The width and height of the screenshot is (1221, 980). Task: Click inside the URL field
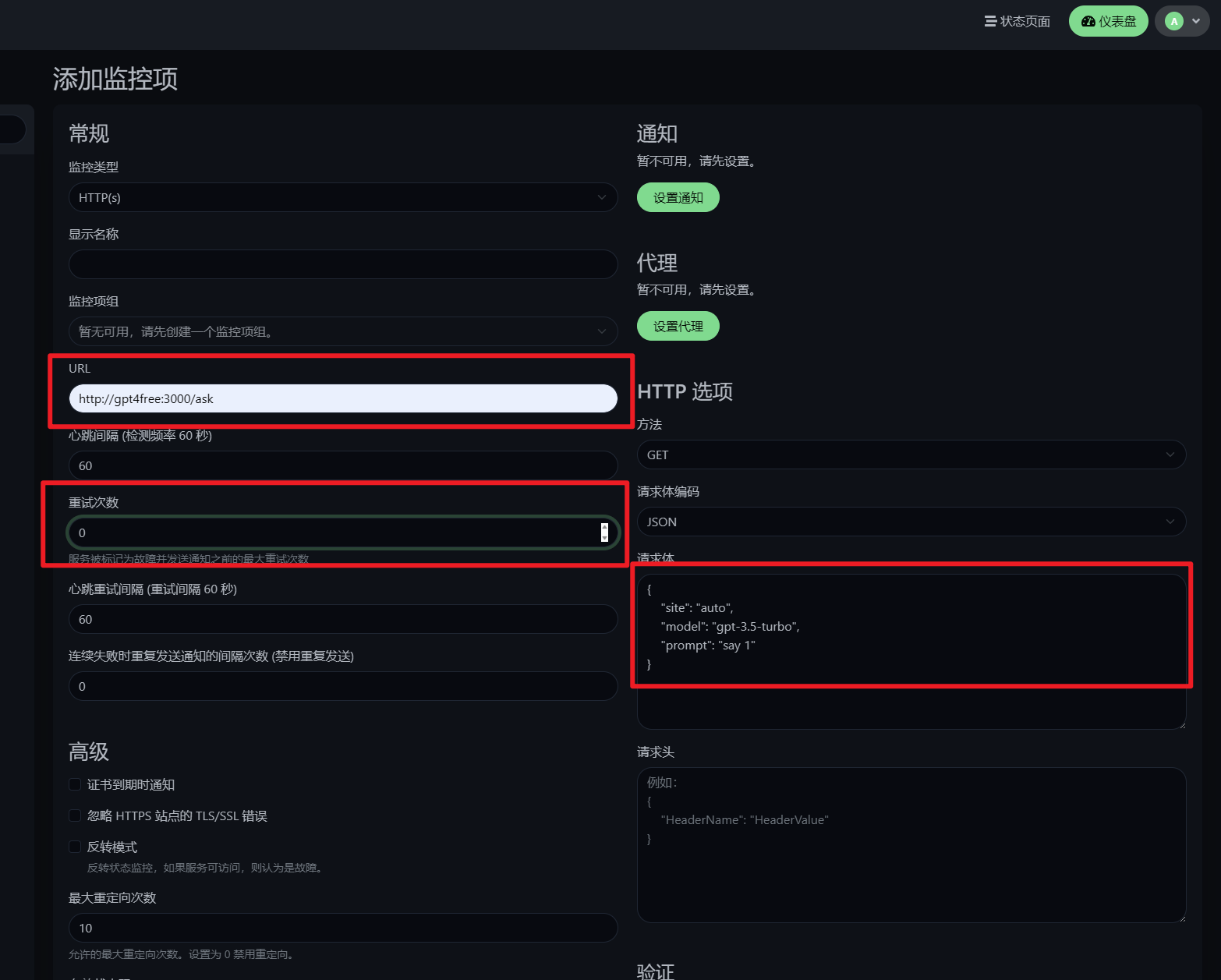pyautogui.click(x=342, y=398)
